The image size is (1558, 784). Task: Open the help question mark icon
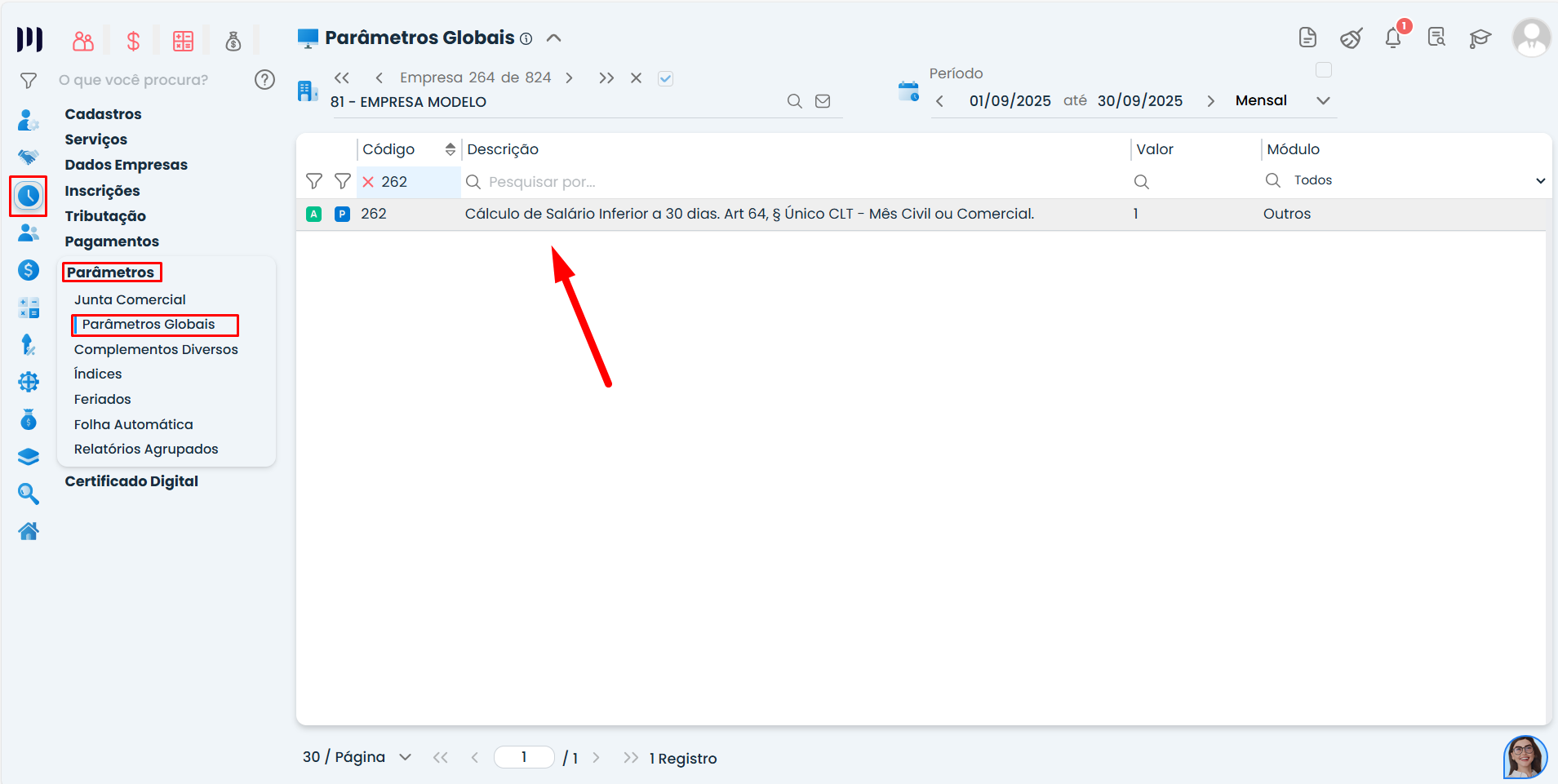tap(264, 79)
